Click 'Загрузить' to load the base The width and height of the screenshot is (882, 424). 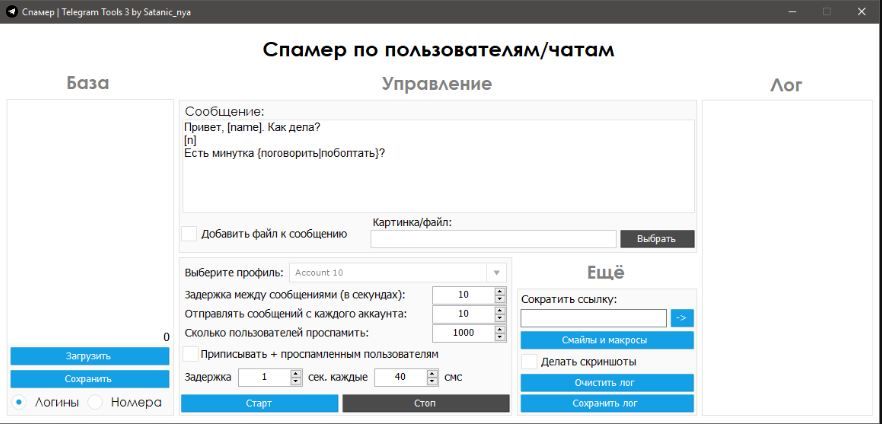89,356
